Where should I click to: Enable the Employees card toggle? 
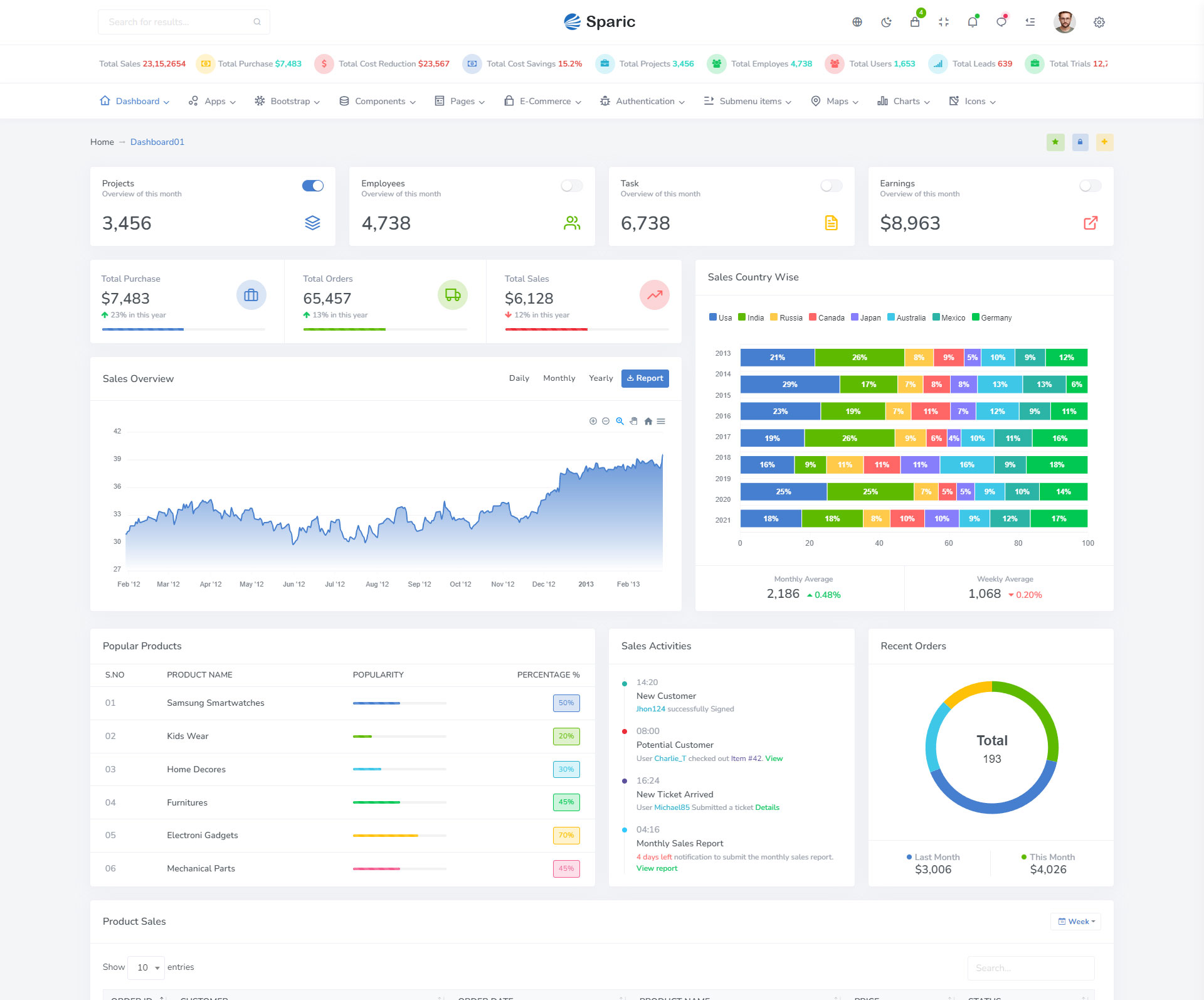pyautogui.click(x=571, y=186)
